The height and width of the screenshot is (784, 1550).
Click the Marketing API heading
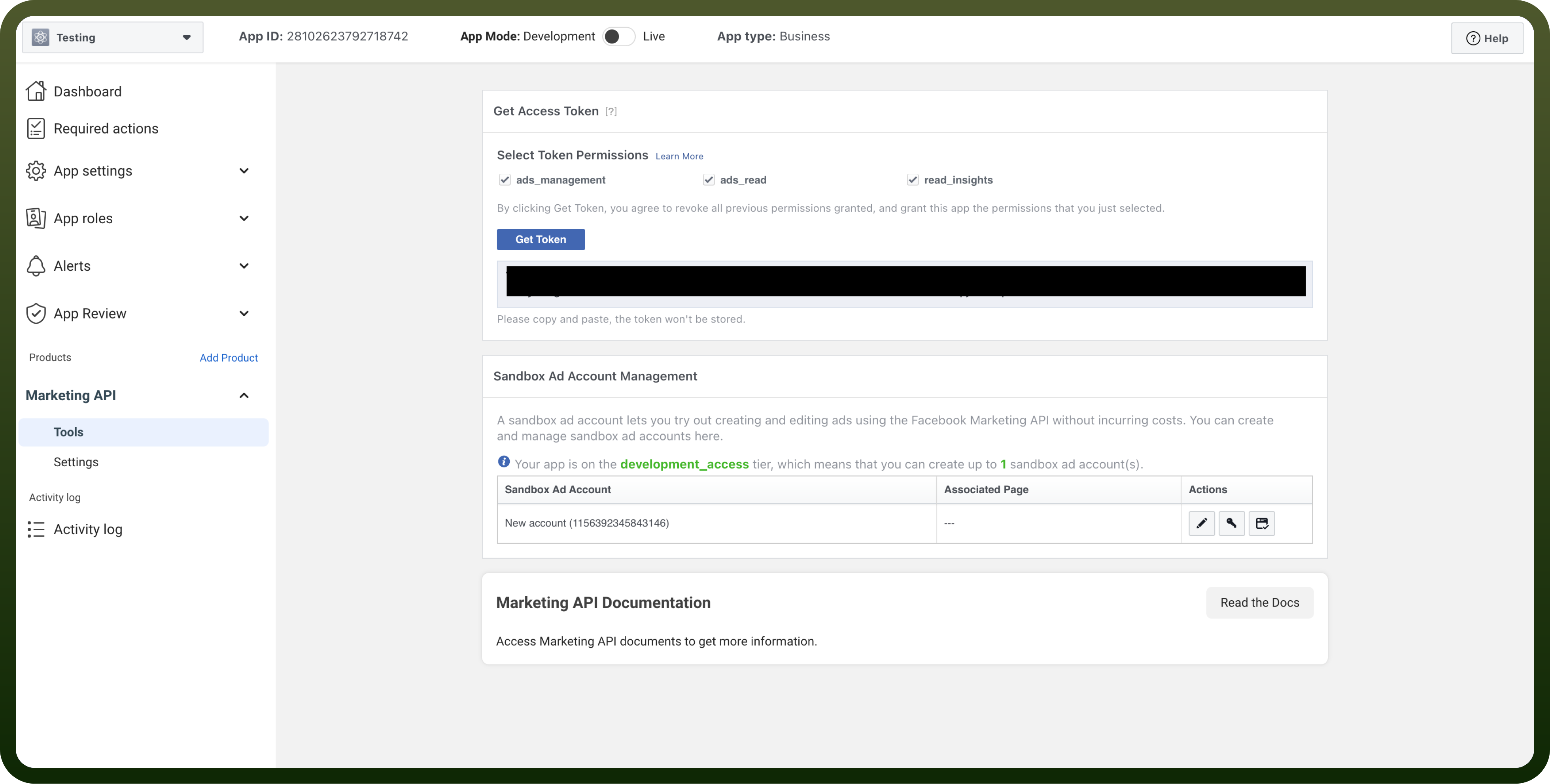71,395
